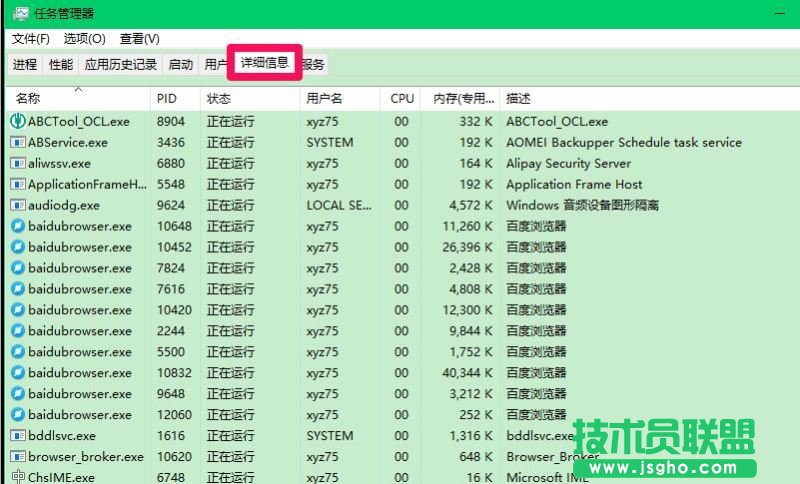Viewport: 800px width, 484px height.
Task: Select the bddlsvc.exe process name
Action: [62, 436]
